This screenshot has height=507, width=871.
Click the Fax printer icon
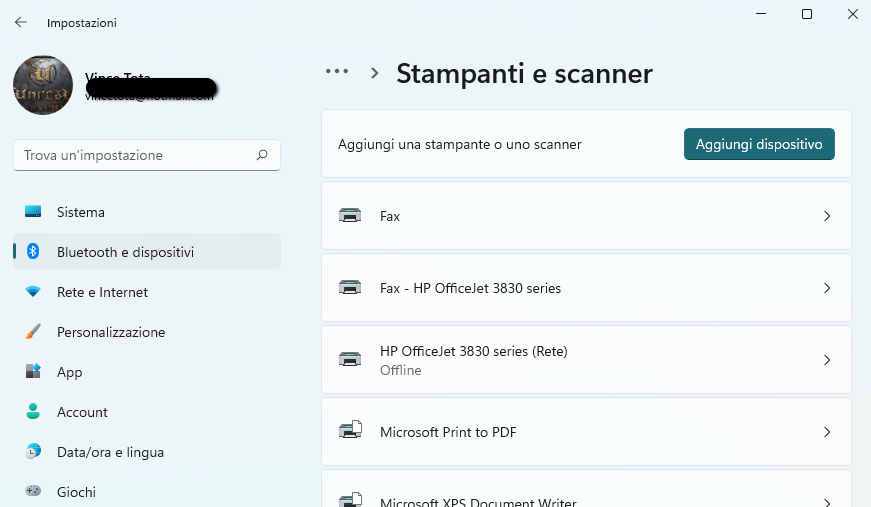[x=350, y=215]
